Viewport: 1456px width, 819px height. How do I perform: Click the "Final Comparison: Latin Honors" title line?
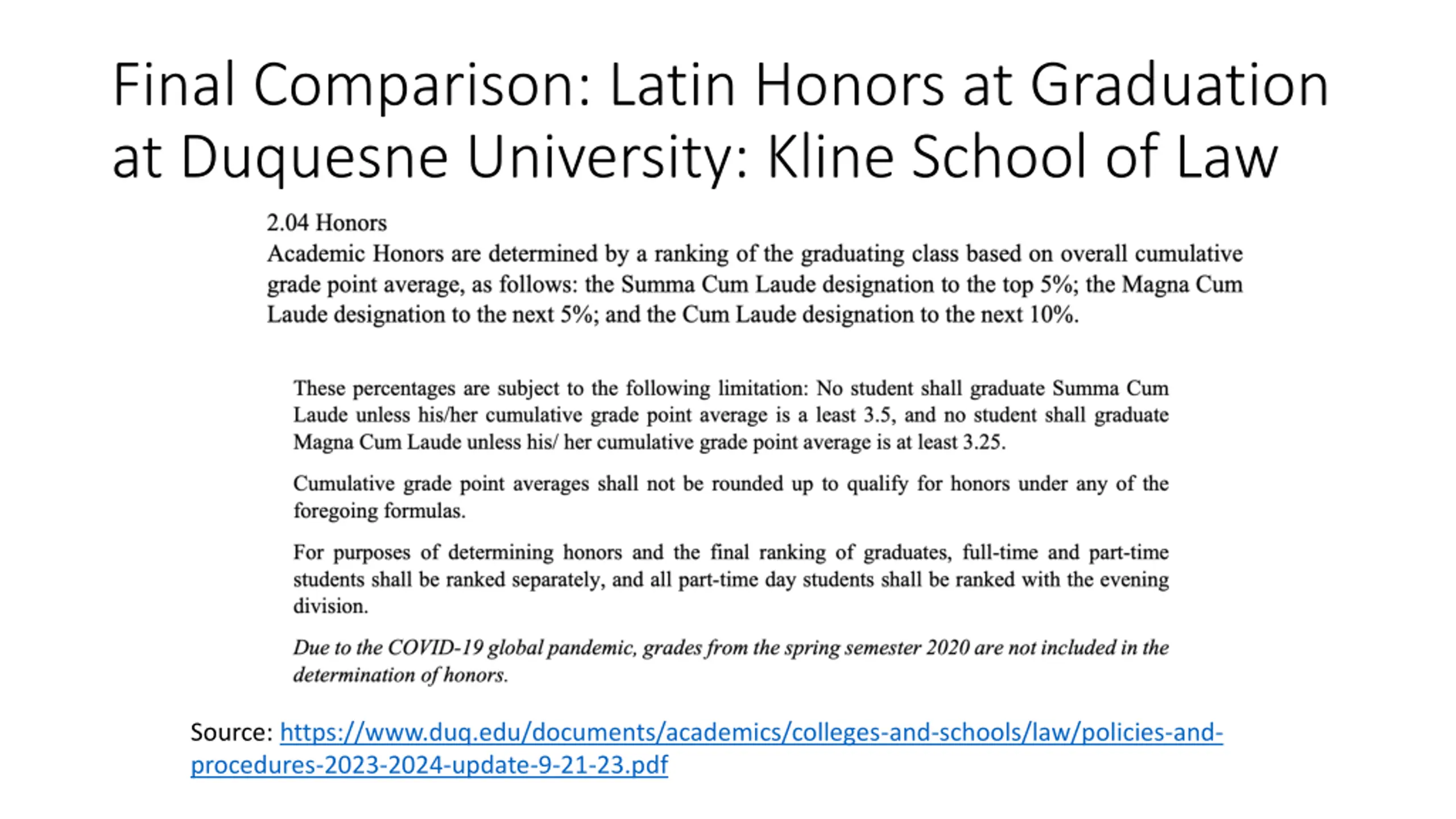720,85
